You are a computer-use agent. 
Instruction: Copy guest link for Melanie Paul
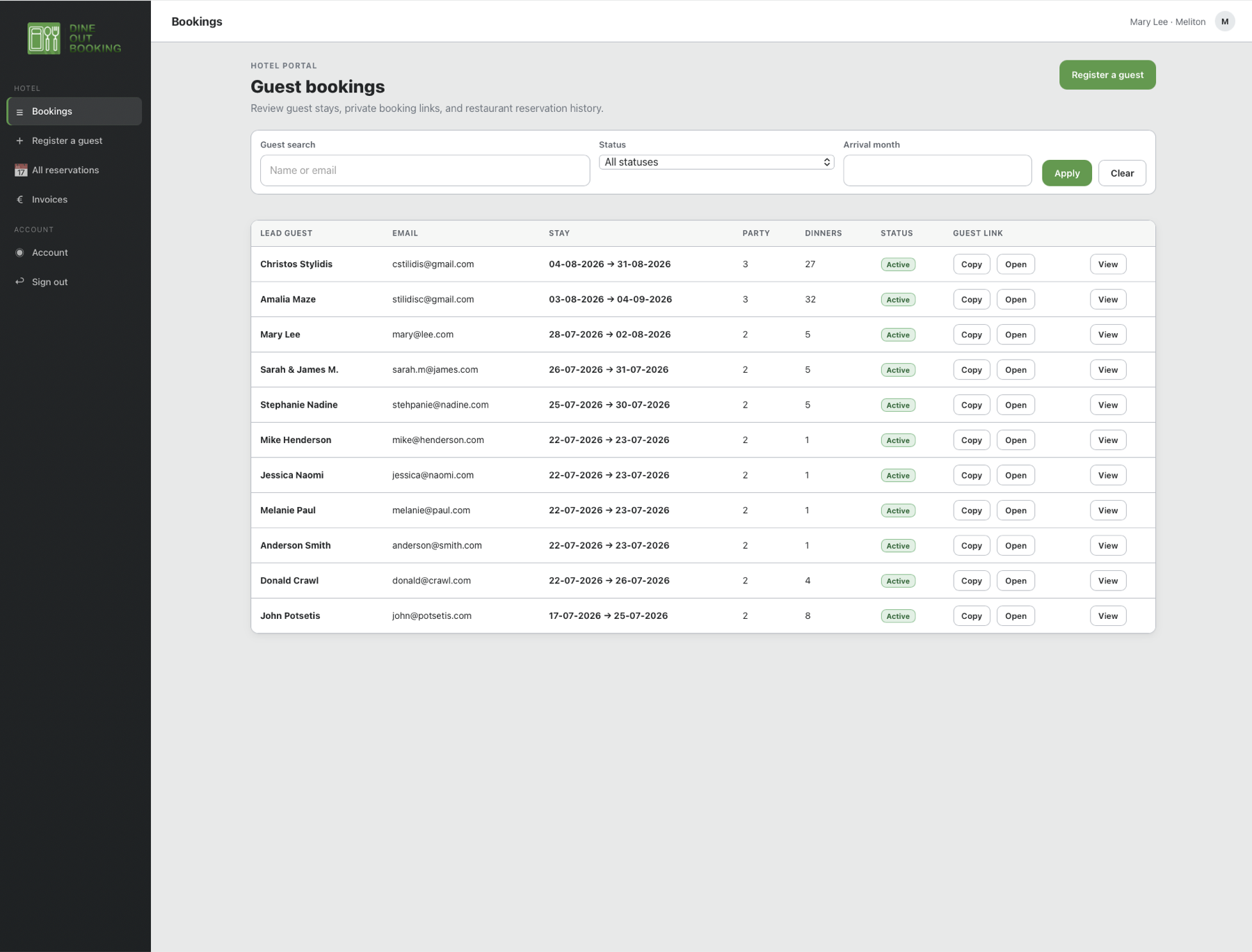tap(971, 510)
